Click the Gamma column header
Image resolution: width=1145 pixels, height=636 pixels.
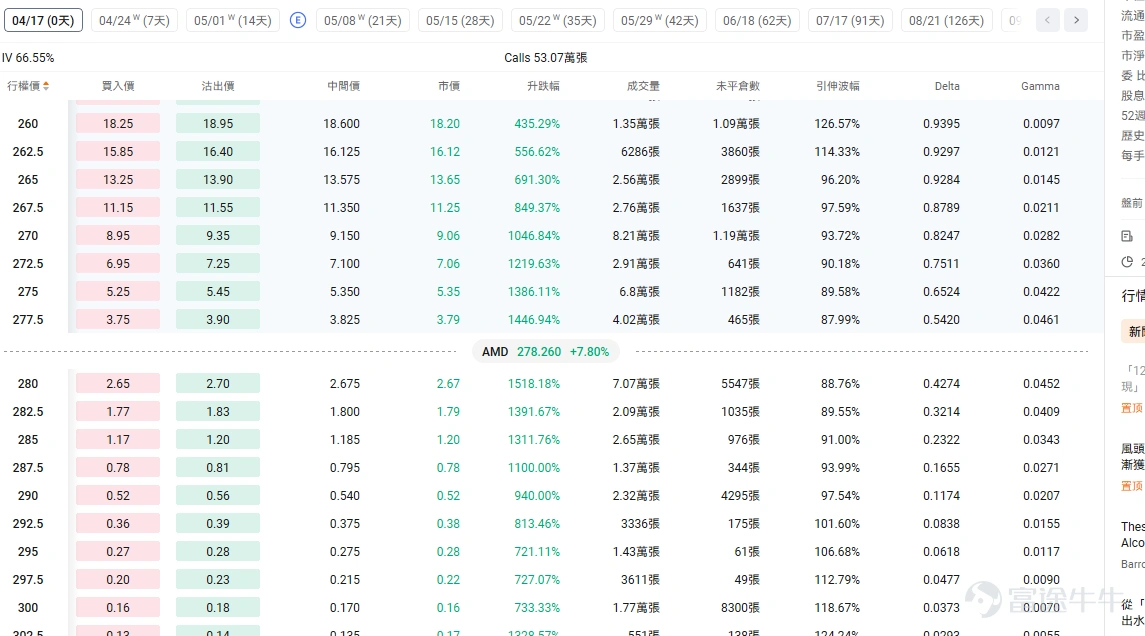(x=1040, y=86)
